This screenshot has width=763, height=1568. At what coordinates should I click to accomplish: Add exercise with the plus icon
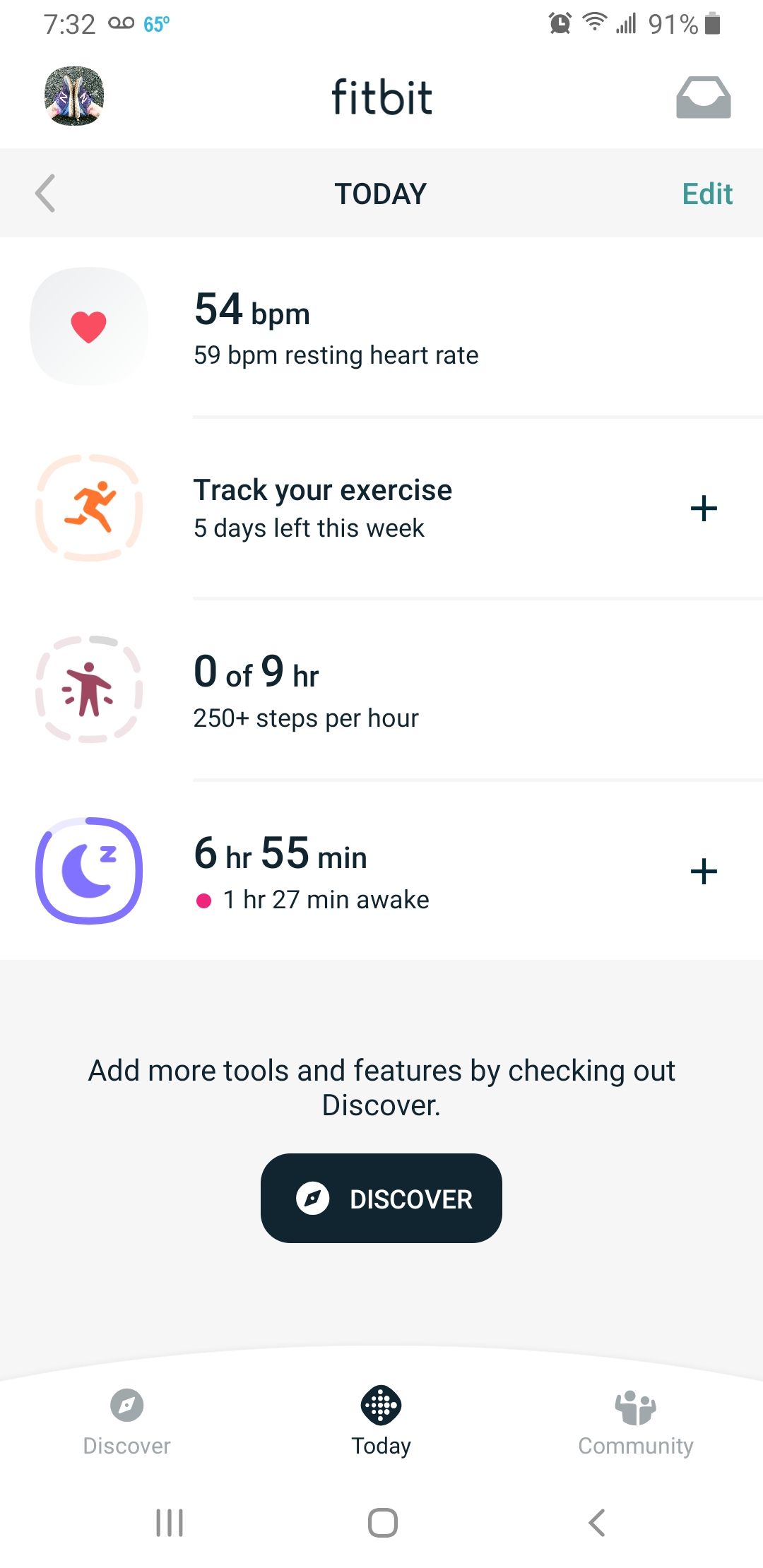pyautogui.click(x=703, y=509)
